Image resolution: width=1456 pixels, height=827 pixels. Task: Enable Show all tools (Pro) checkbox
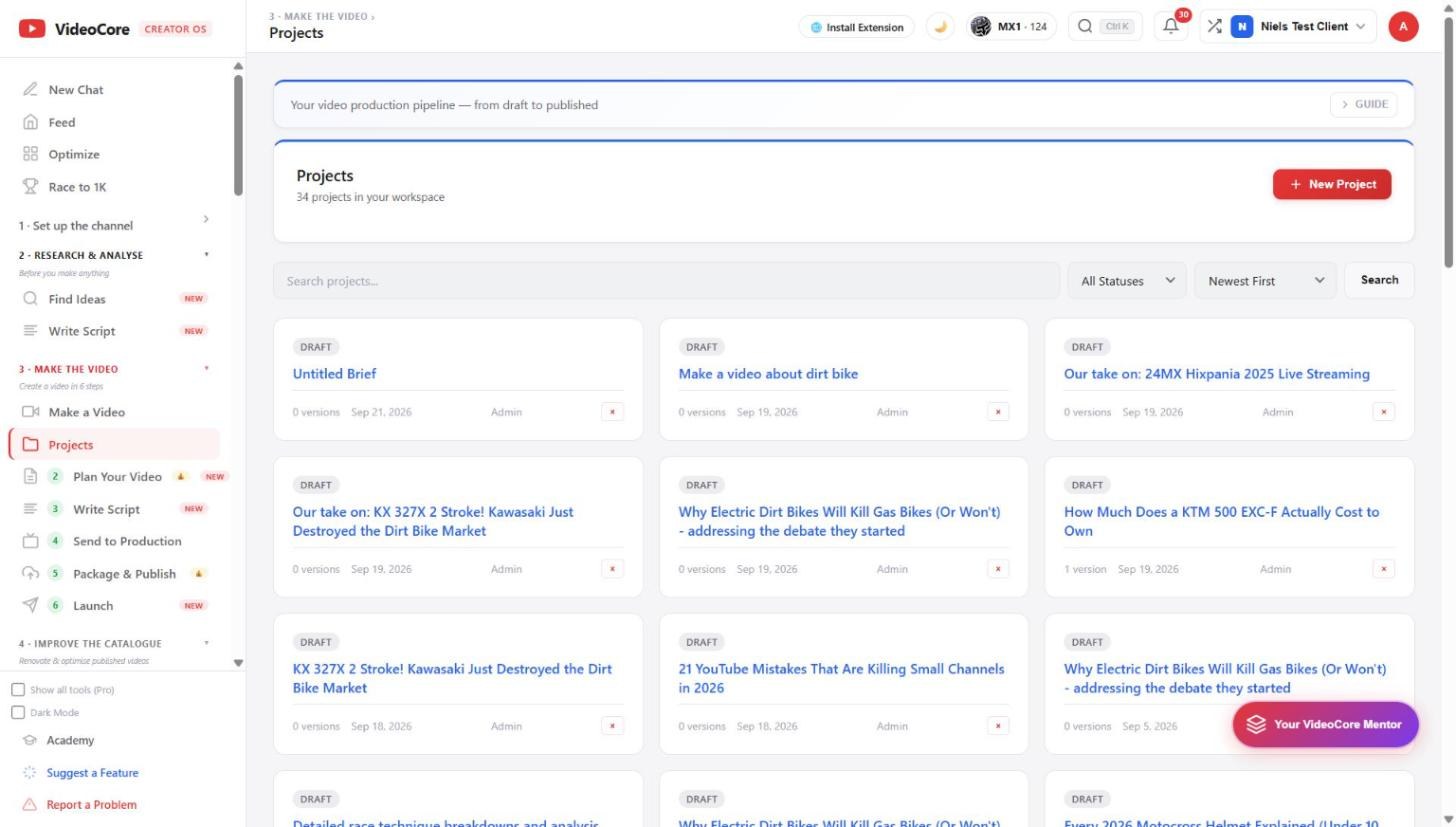tap(18, 690)
